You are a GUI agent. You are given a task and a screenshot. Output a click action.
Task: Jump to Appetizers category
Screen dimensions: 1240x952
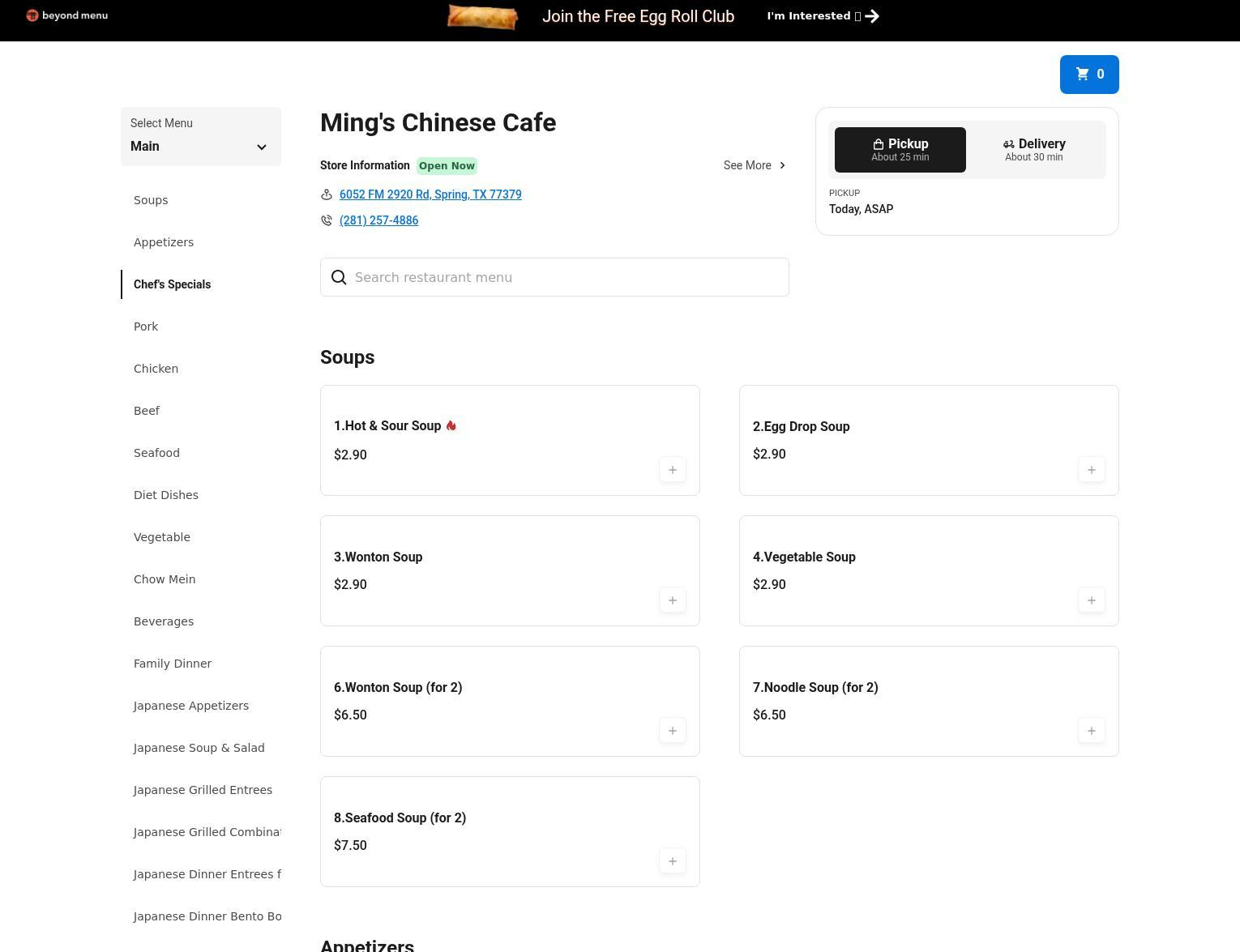click(164, 242)
